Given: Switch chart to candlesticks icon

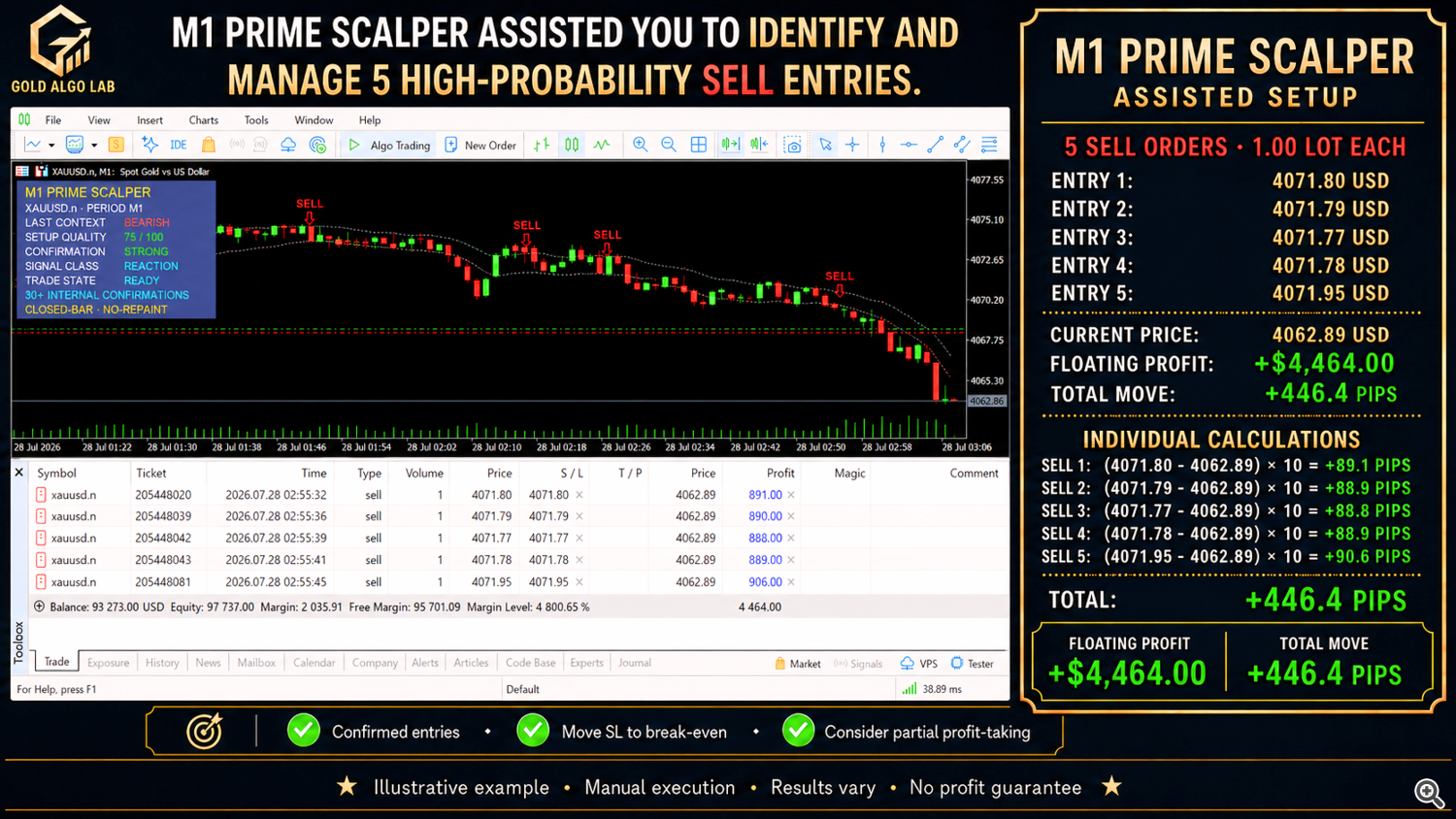Looking at the screenshot, I should point(572,145).
